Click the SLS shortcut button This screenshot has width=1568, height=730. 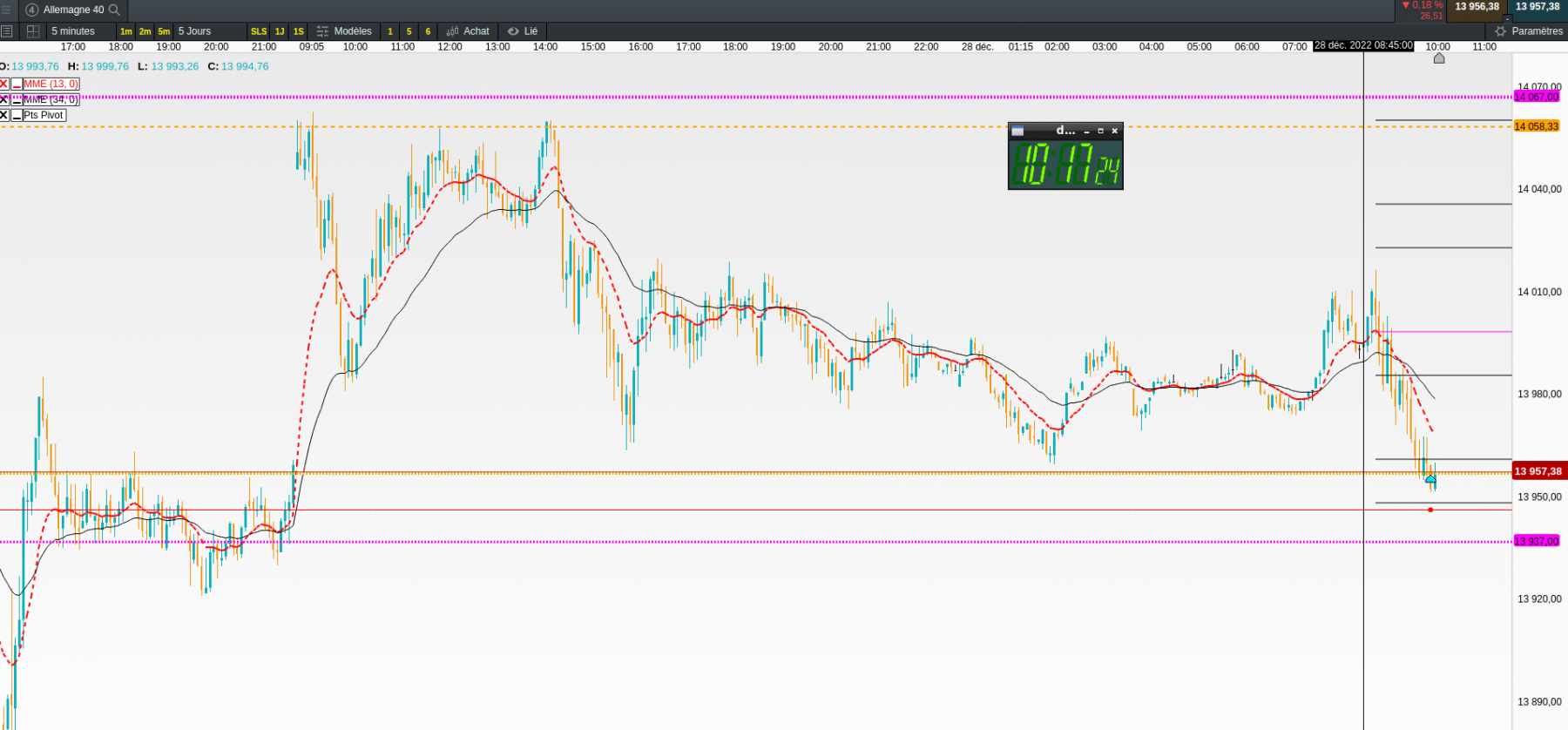tap(259, 31)
